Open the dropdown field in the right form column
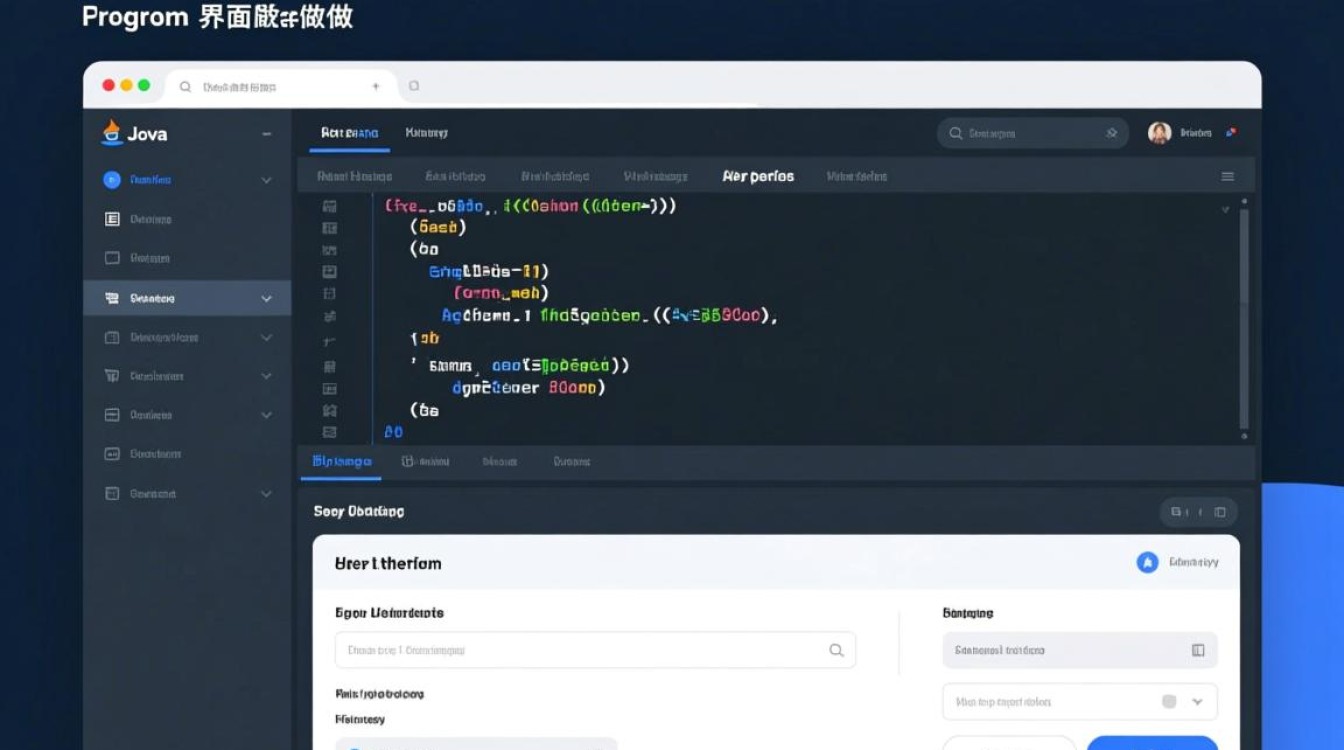The height and width of the screenshot is (750, 1344). (x=1079, y=701)
